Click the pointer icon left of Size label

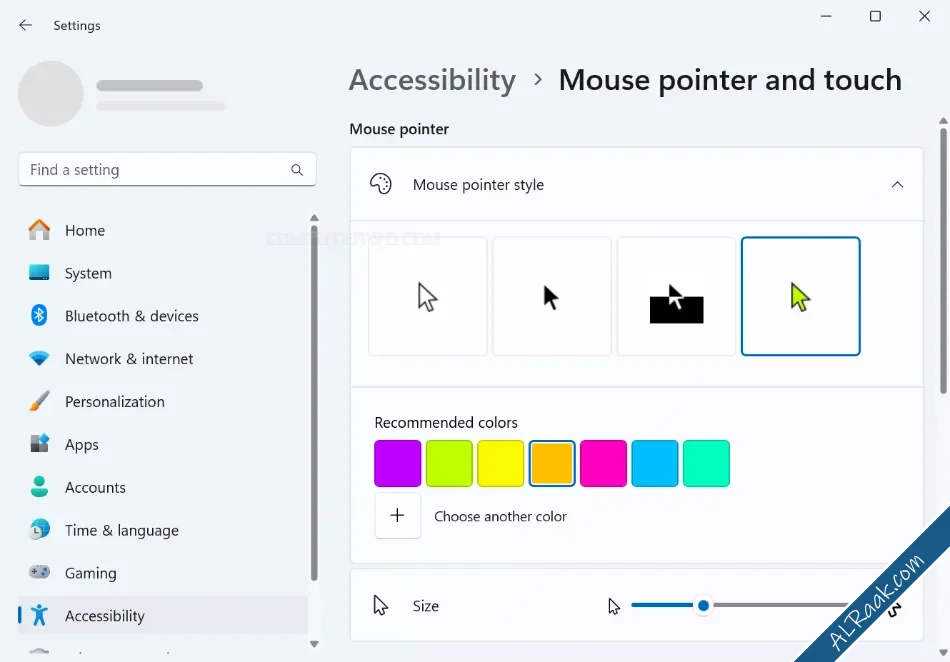380,605
